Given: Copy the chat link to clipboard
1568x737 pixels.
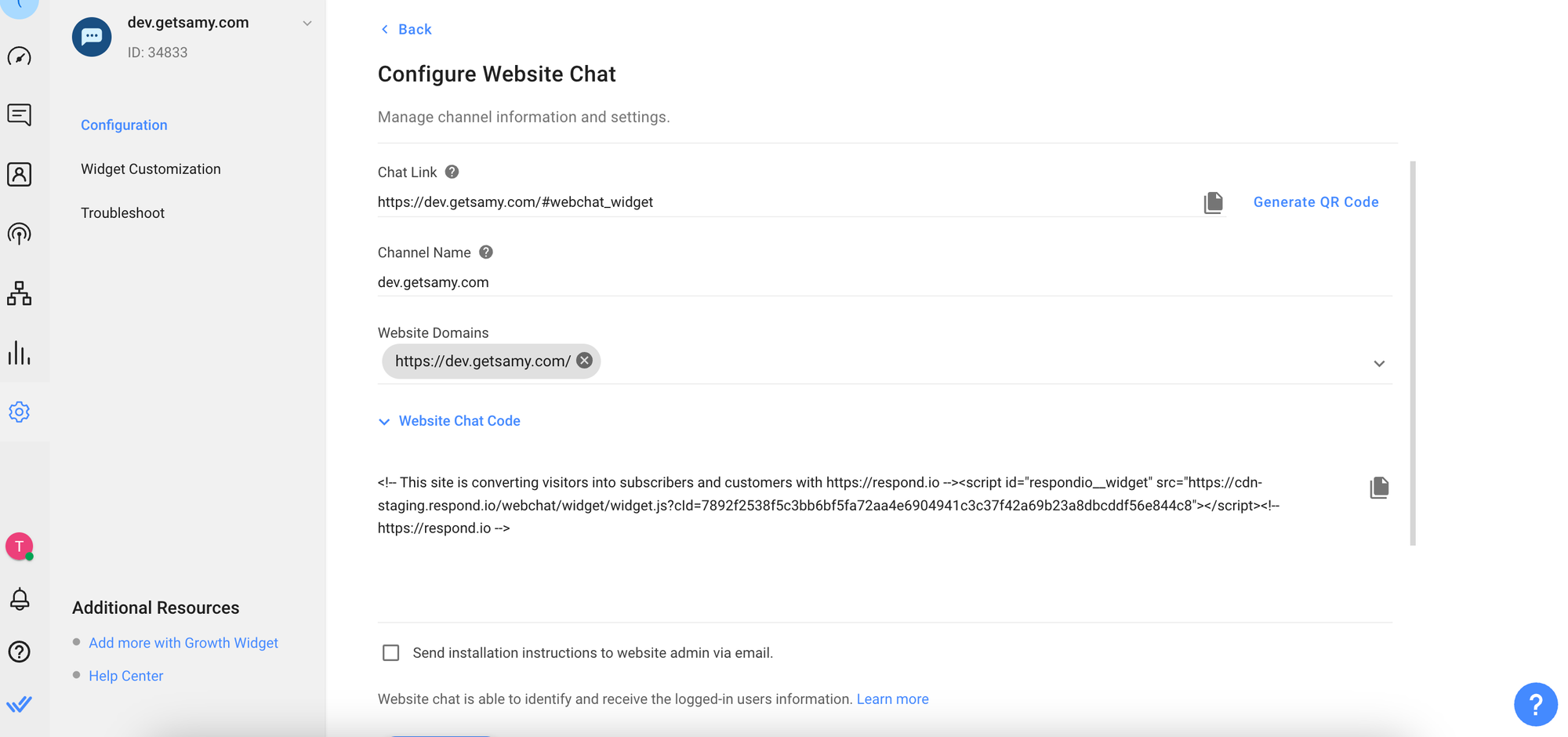Looking at the screenshot, I should [1213, 202].
